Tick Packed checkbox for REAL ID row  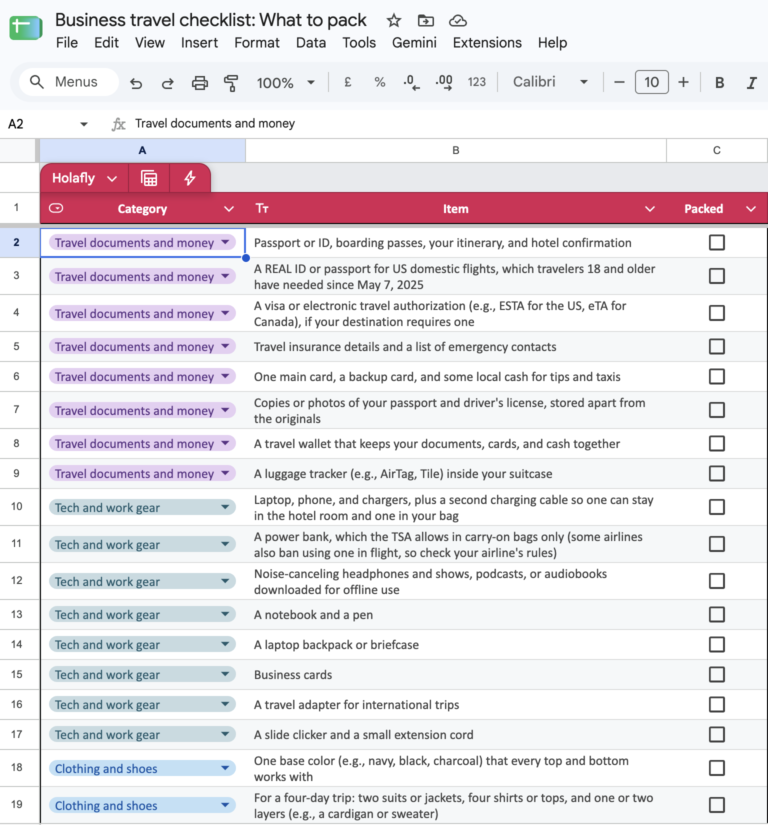716,276
